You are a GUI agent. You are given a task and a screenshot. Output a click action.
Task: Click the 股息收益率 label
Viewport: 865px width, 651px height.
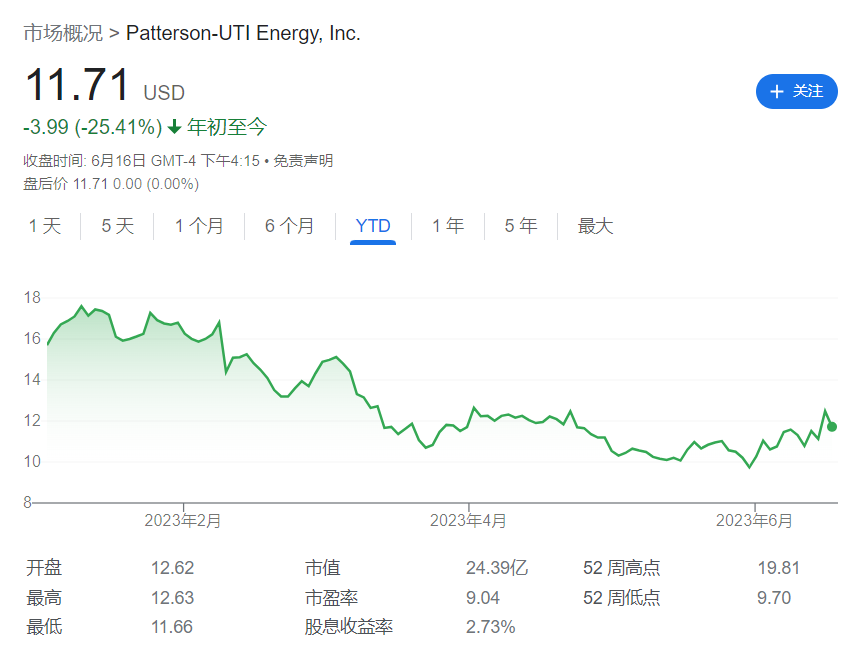pos(348,627)
